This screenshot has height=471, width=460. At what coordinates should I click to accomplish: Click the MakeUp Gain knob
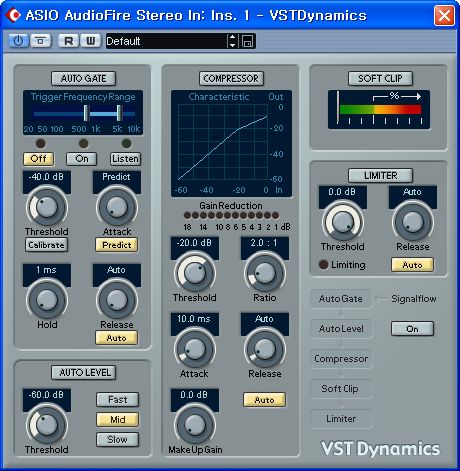pyautogui.click(x=195, y=425)
